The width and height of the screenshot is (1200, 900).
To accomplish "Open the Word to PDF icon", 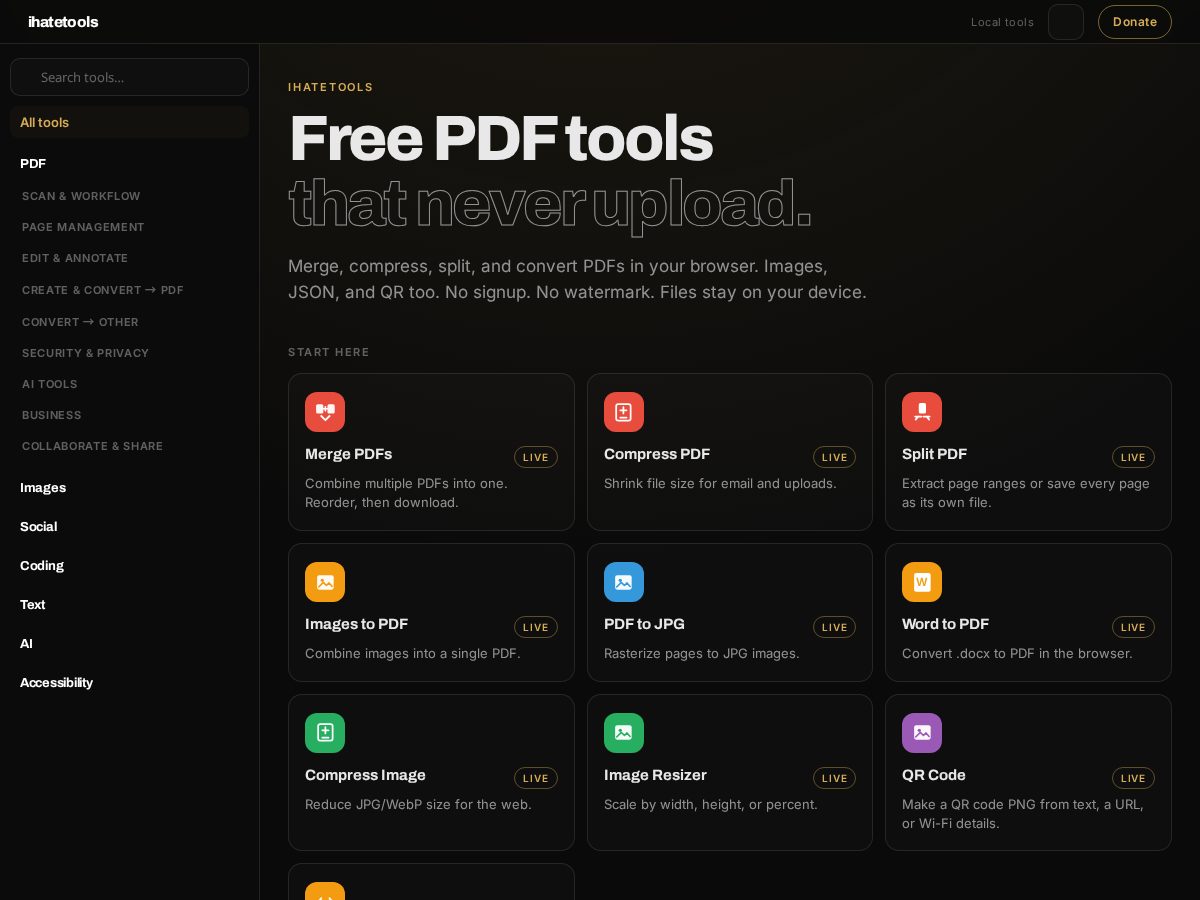I will (x=922, y=582).
